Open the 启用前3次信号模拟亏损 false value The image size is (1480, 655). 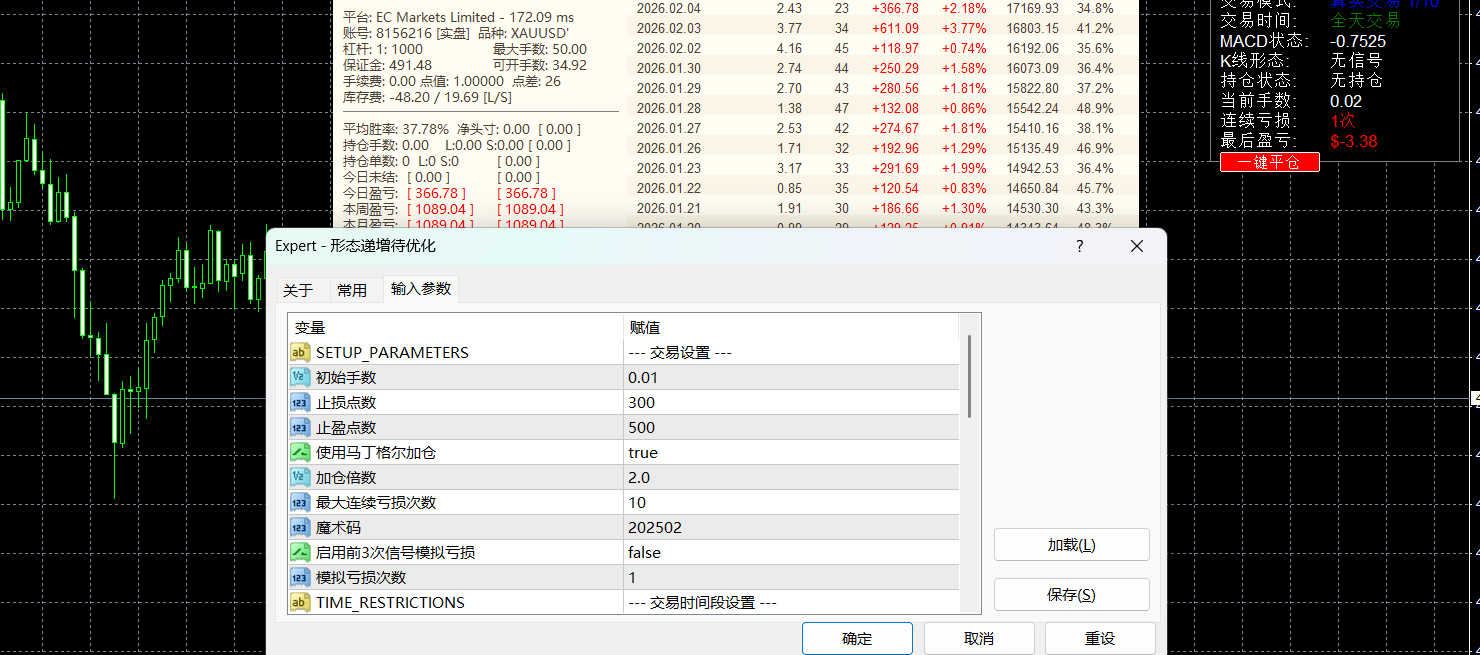pyautogui.click(x=791, y=552)
